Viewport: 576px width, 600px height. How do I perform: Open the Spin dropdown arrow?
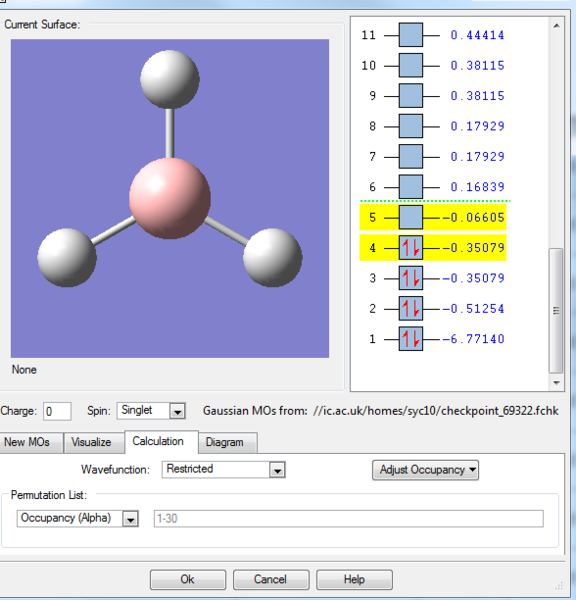coord(177,412)
